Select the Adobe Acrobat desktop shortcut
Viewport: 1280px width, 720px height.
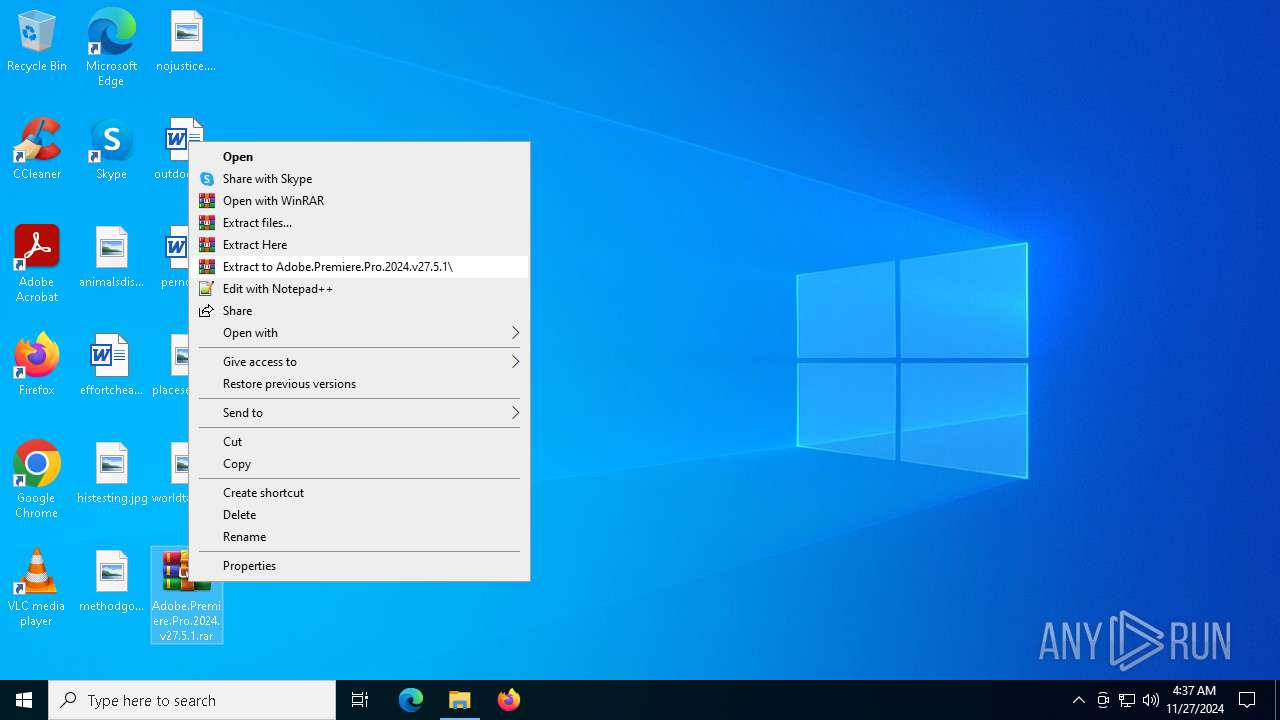37,264
